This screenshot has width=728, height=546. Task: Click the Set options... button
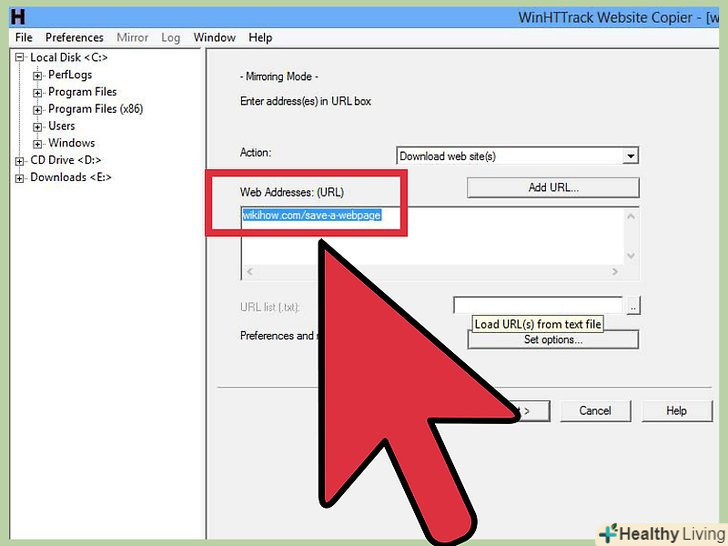tap(553, 339)
